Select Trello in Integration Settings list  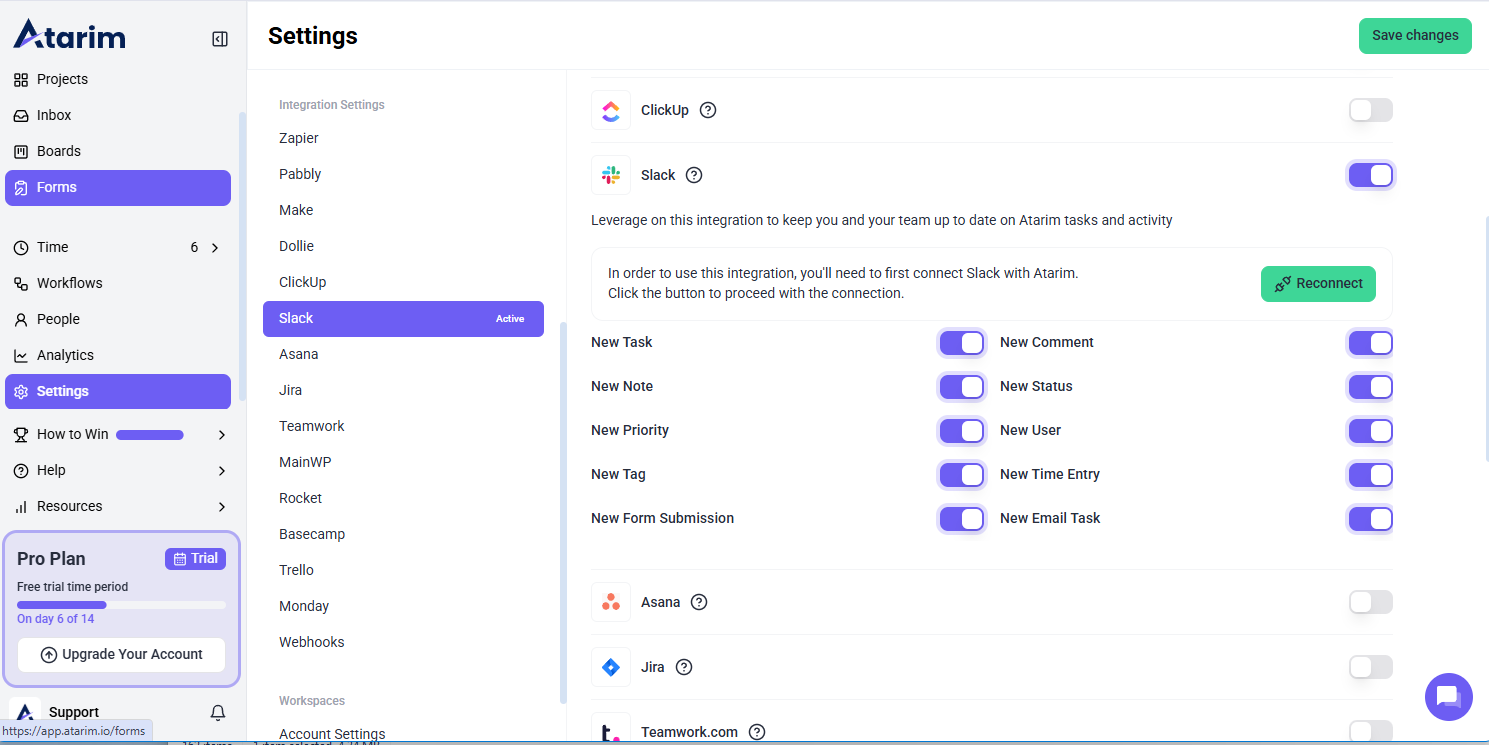(296, 570)
